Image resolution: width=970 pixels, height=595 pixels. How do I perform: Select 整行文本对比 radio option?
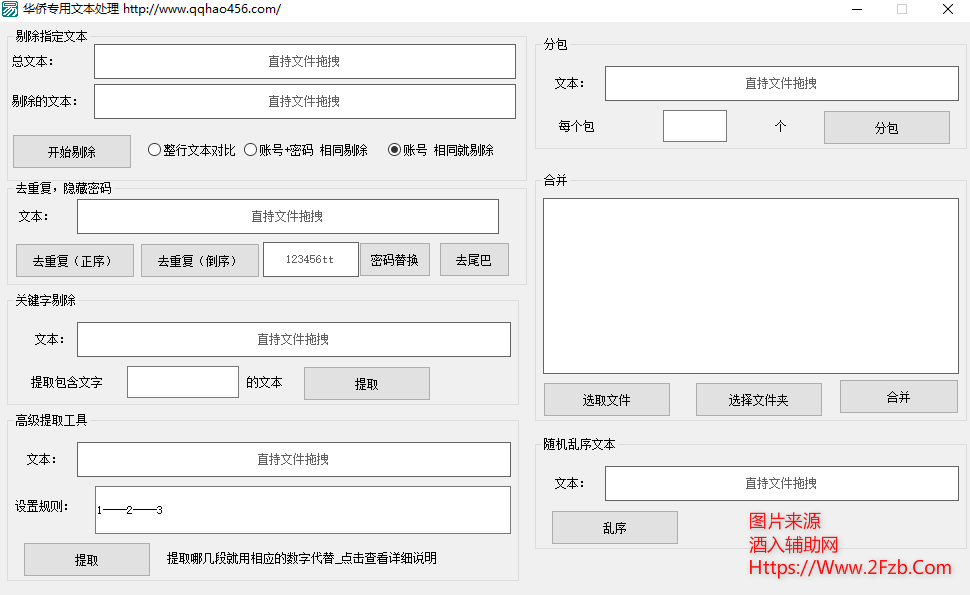tap(155, 150)
